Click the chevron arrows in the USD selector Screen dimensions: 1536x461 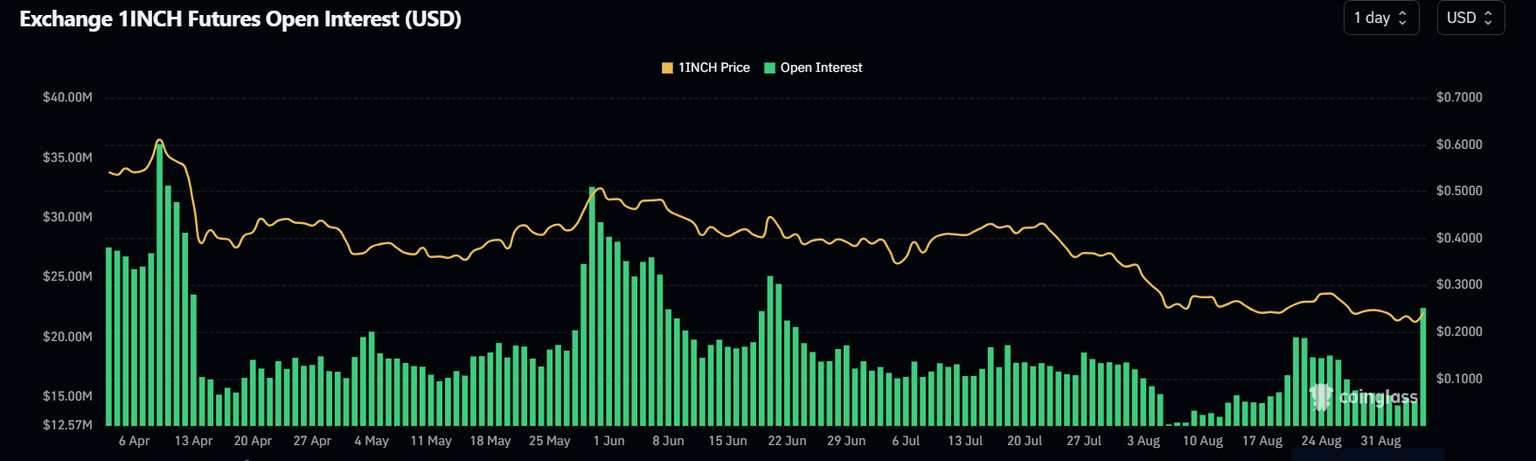tap(1488, 18)
